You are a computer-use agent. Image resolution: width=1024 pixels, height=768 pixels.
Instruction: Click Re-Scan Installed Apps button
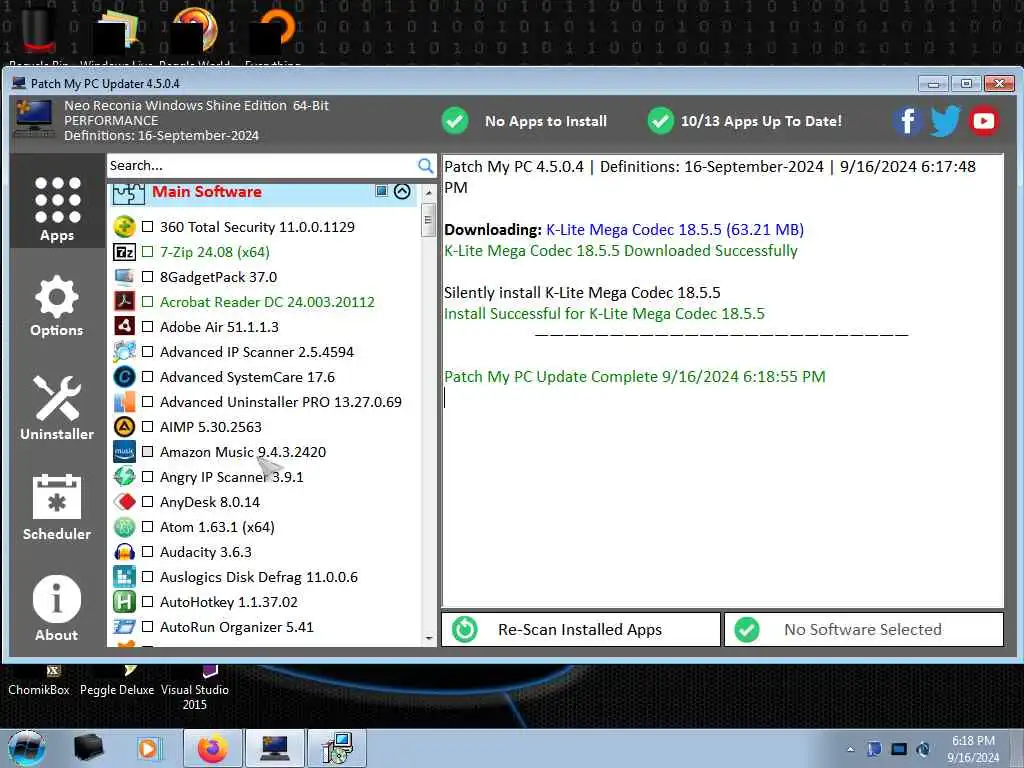581,630
